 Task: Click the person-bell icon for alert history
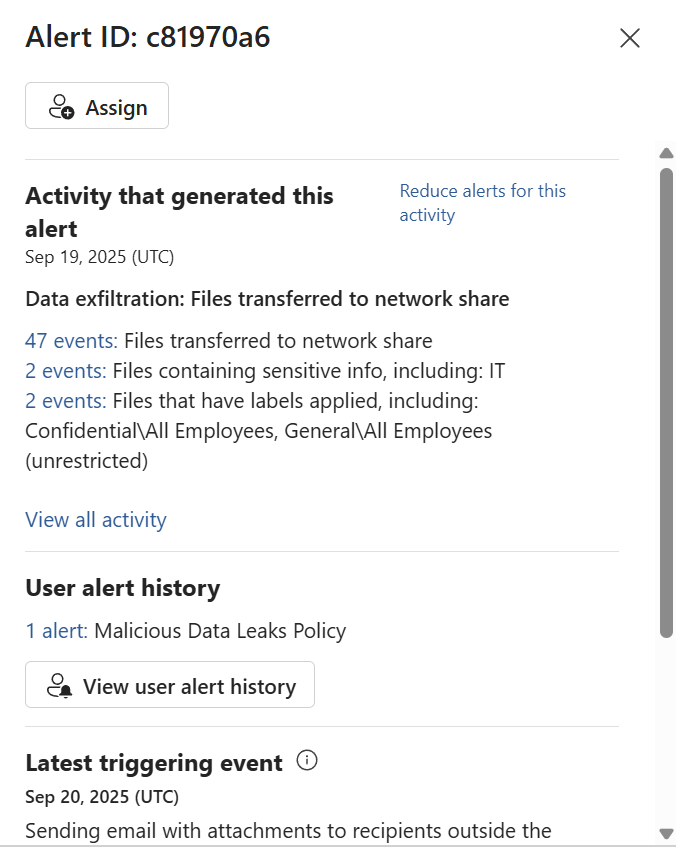pos(60,686)
